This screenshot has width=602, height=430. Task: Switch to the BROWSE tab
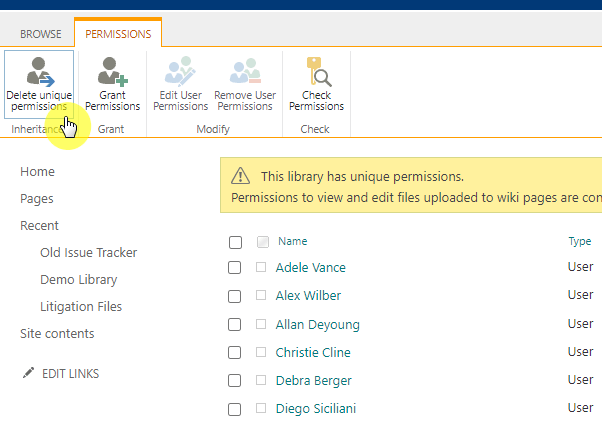[41, 34]
